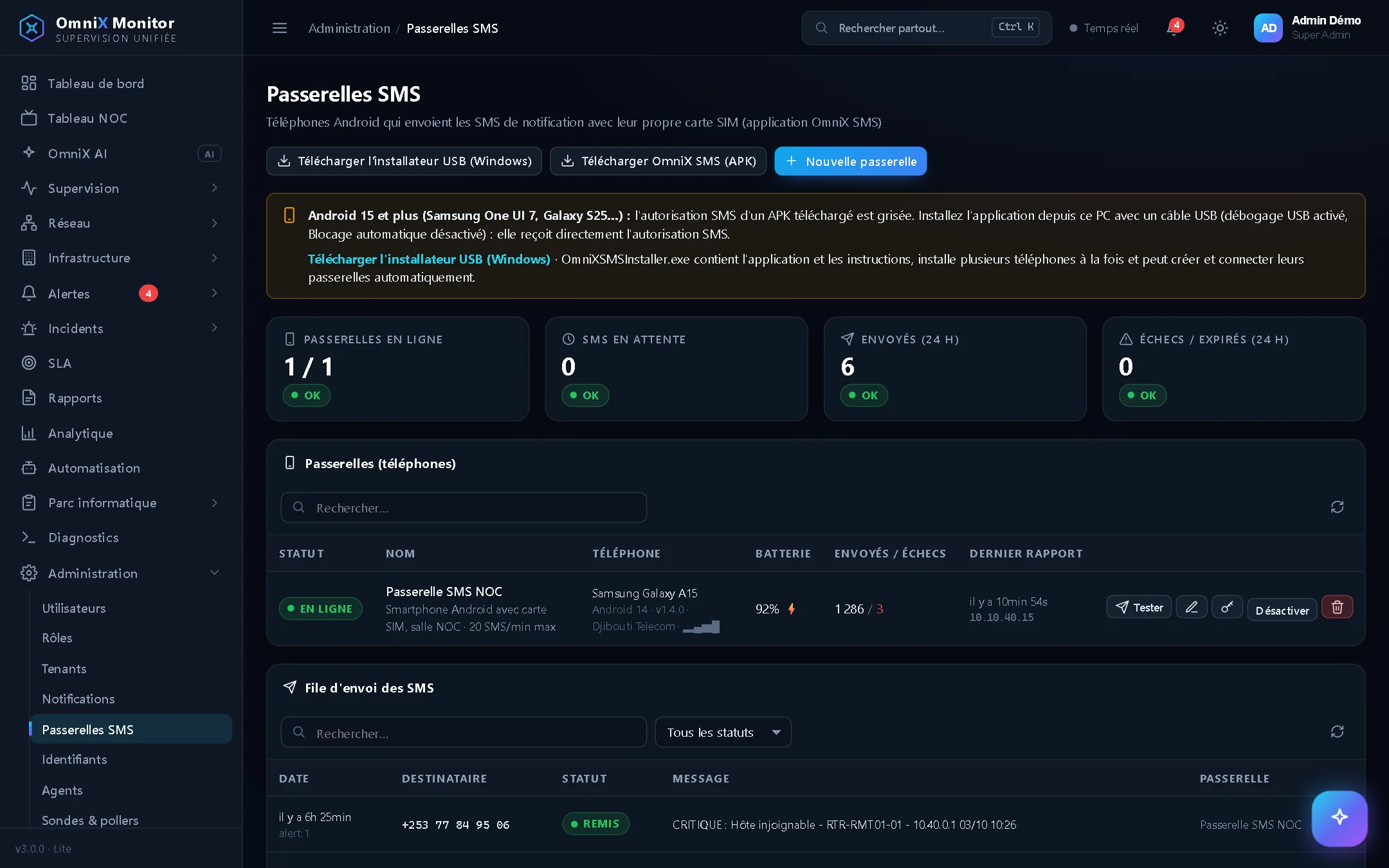Refresh the Passerelles table
Screen dimensions: 1389x868
click(1338, 507)
